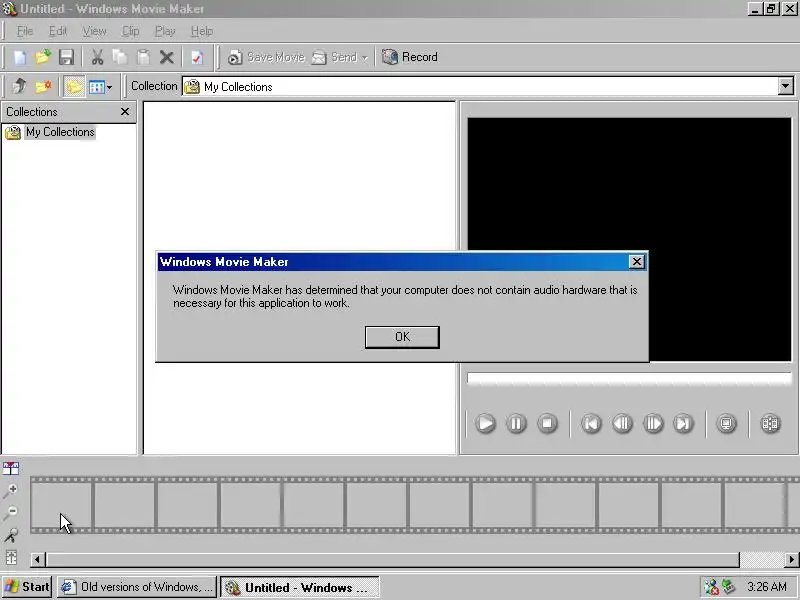Screen dimensions: 800x600
Task: Open the Help menu
Action: click(202, 31)
